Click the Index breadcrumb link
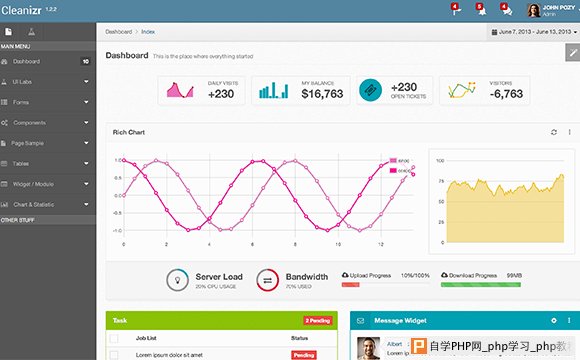The width and height of the screenshot is (580, 360). coord(148,32)
